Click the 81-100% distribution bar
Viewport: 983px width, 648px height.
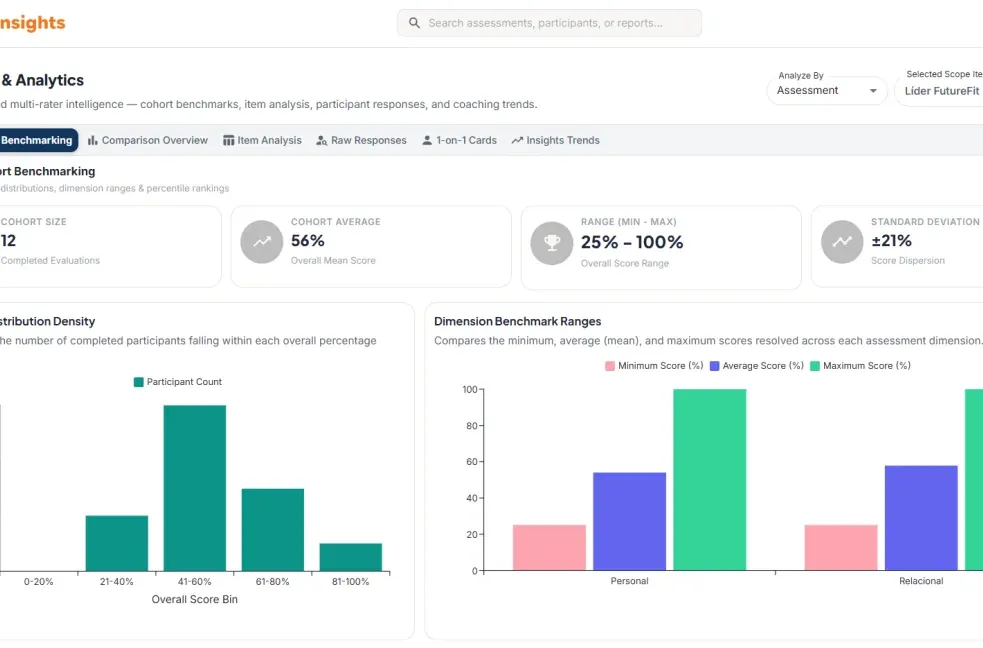(350, 557)
